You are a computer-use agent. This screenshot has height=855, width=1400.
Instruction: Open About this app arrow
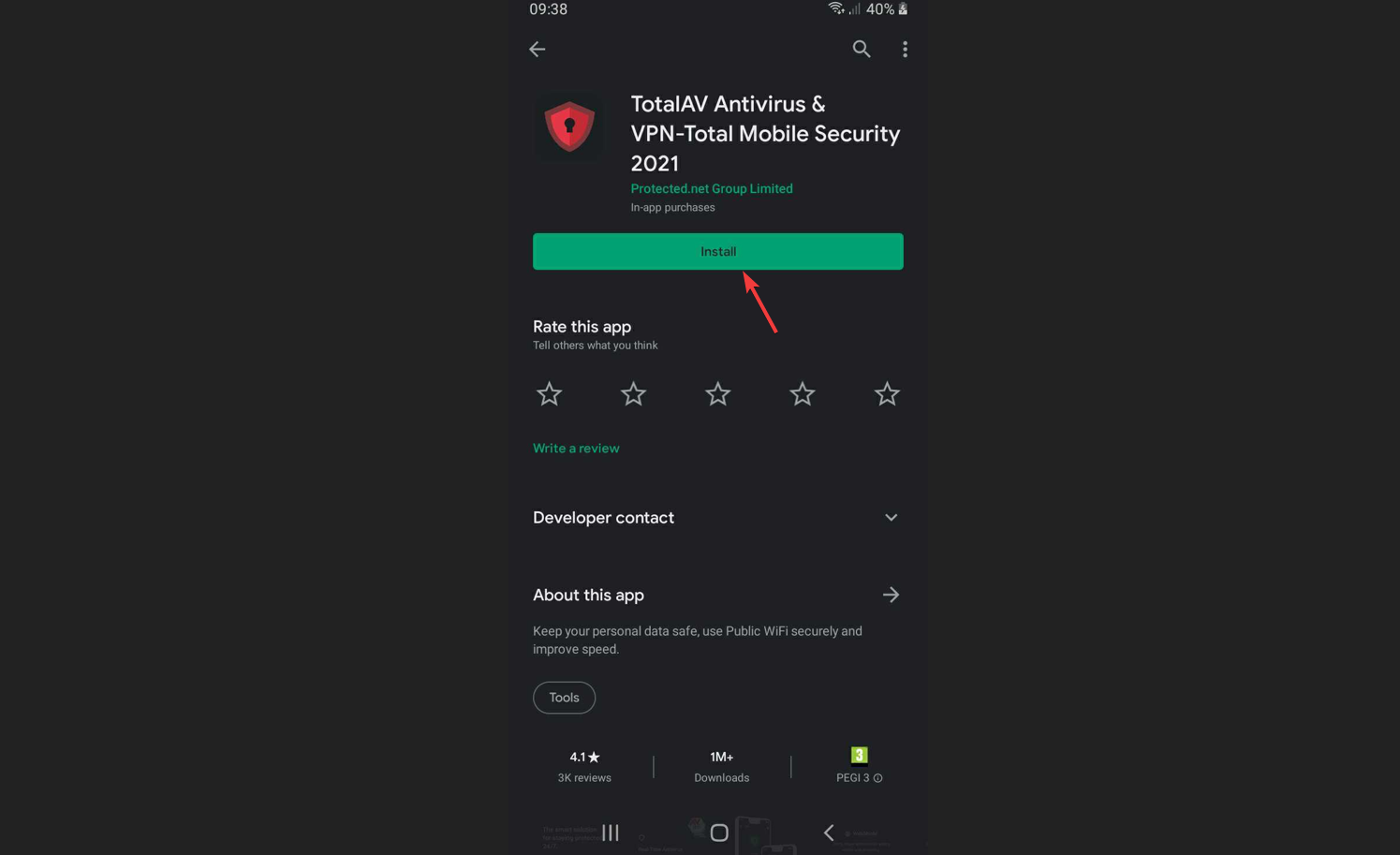pos(891,595)
